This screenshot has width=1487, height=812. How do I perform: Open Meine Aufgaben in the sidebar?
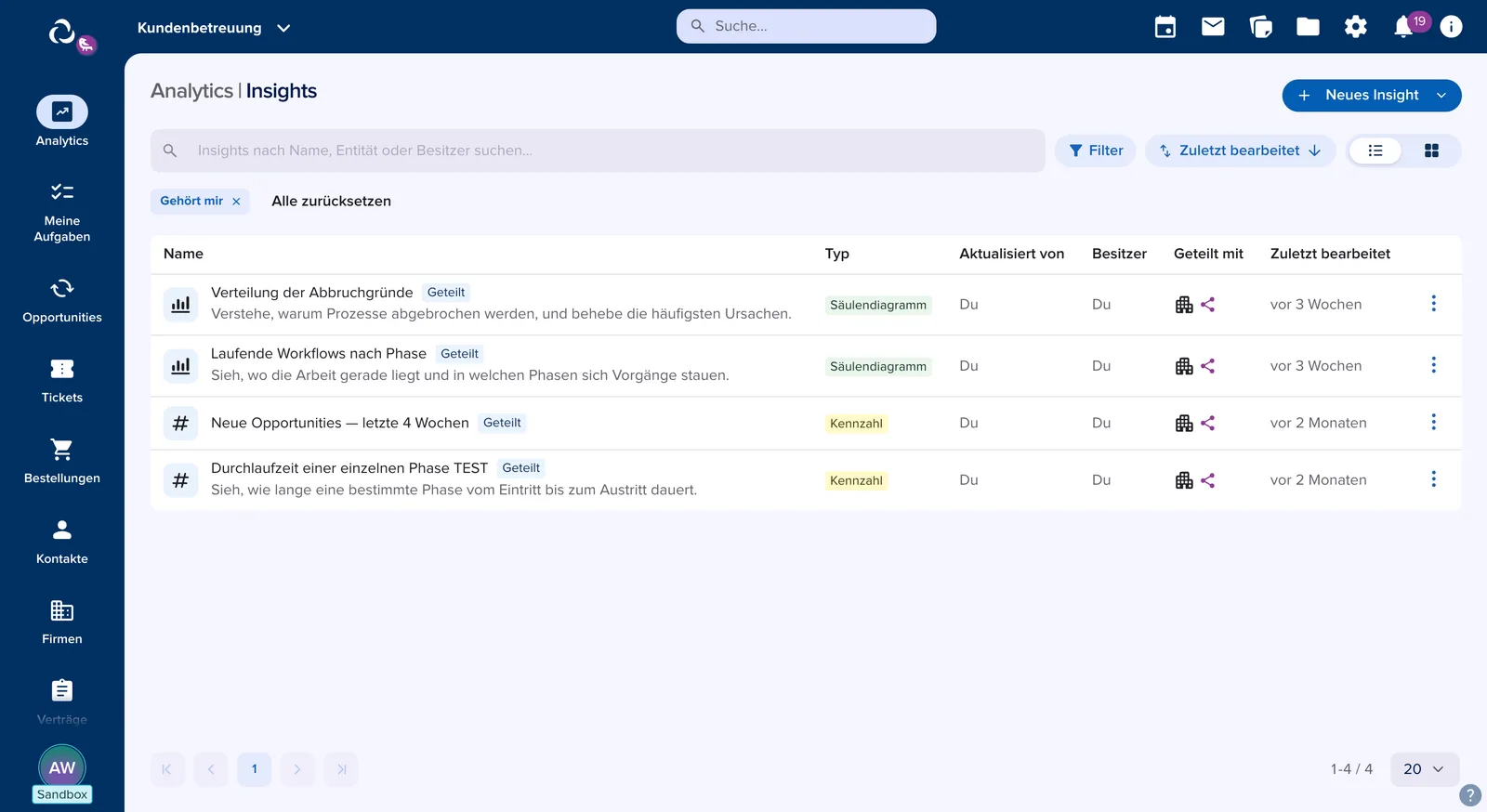coord(62,213)
